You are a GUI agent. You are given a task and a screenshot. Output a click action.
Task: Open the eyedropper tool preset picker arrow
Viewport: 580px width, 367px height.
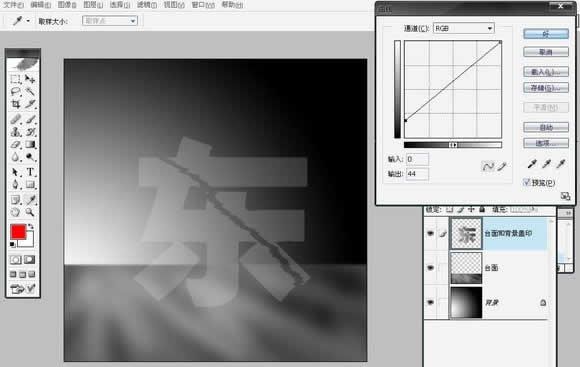[28, 21]
